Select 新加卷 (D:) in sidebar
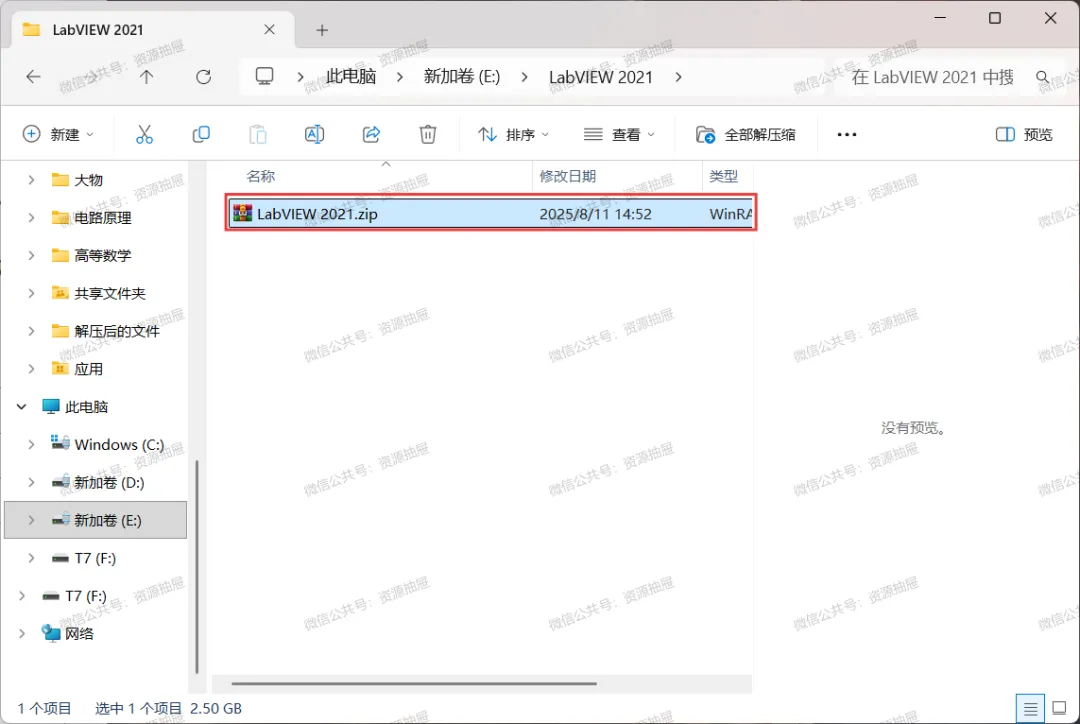This screenshot has width=1080, height=724. [x=109, y=482]
